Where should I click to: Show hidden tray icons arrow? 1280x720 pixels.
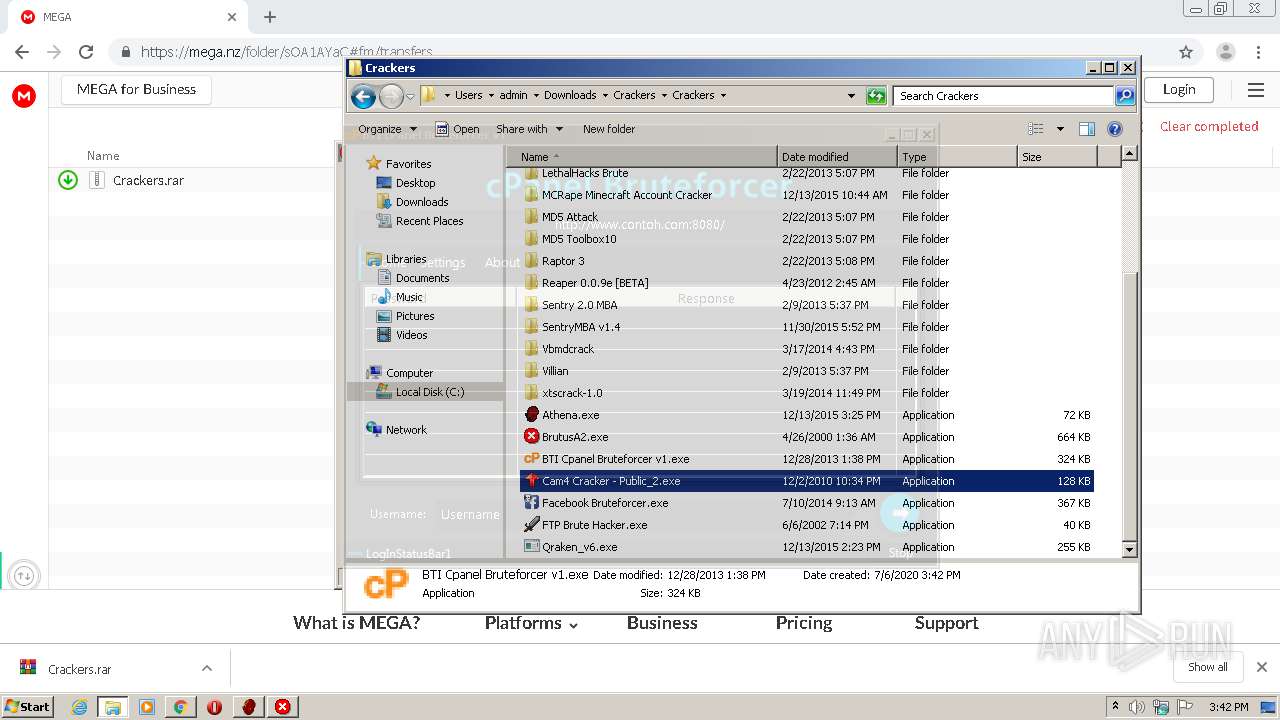pyautogui.click(x=1116, y=706)
